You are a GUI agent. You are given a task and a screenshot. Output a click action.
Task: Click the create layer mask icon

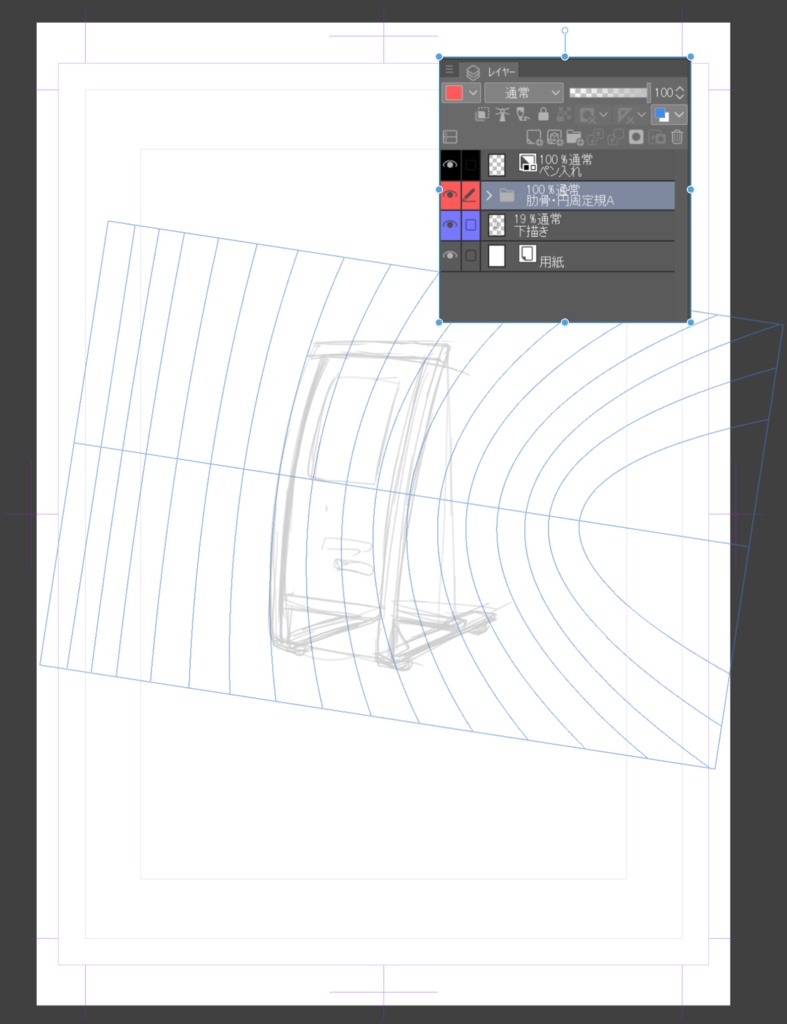[x=636, y=136]
